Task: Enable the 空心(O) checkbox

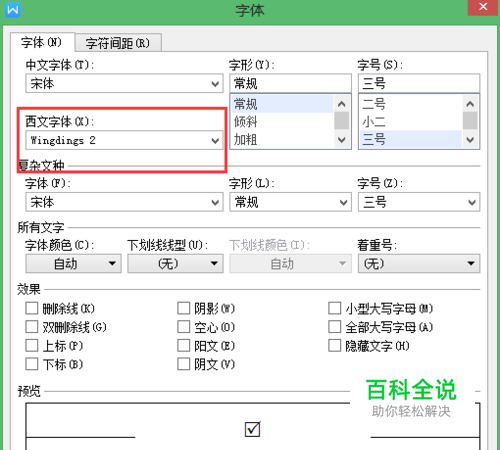Action: tap(184, 327)
